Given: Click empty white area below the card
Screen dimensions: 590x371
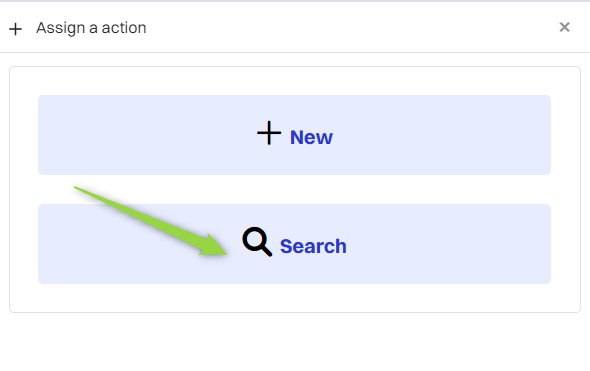Looking at the screenshot, I should tap(295, 342).
